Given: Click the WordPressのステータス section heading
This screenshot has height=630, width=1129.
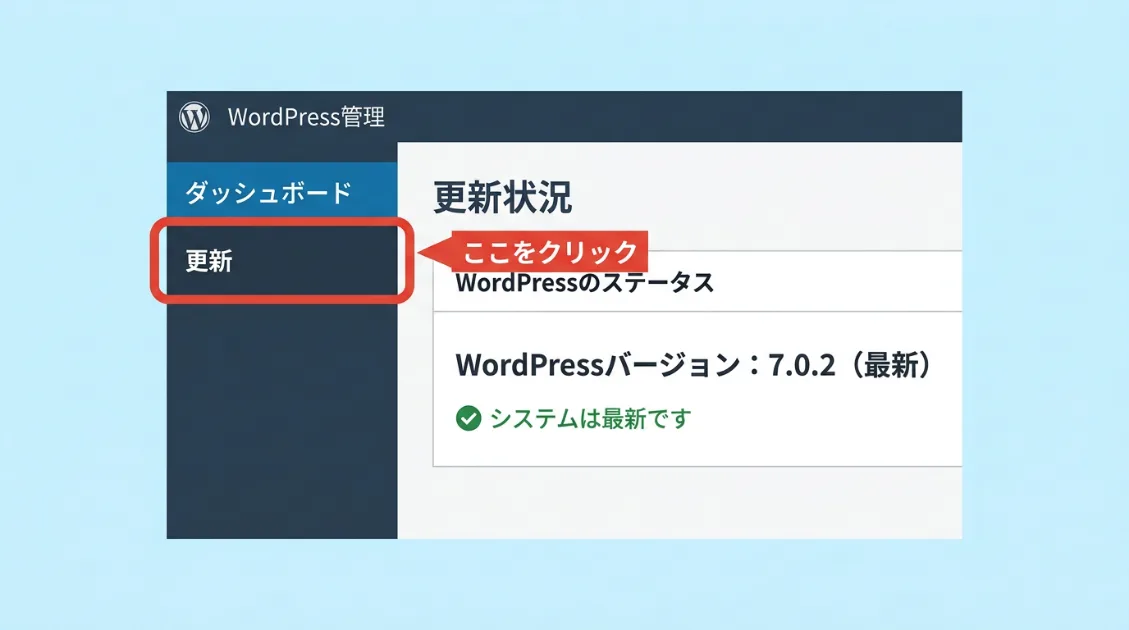Looking at the screenshot, I should tap(585, 283).
